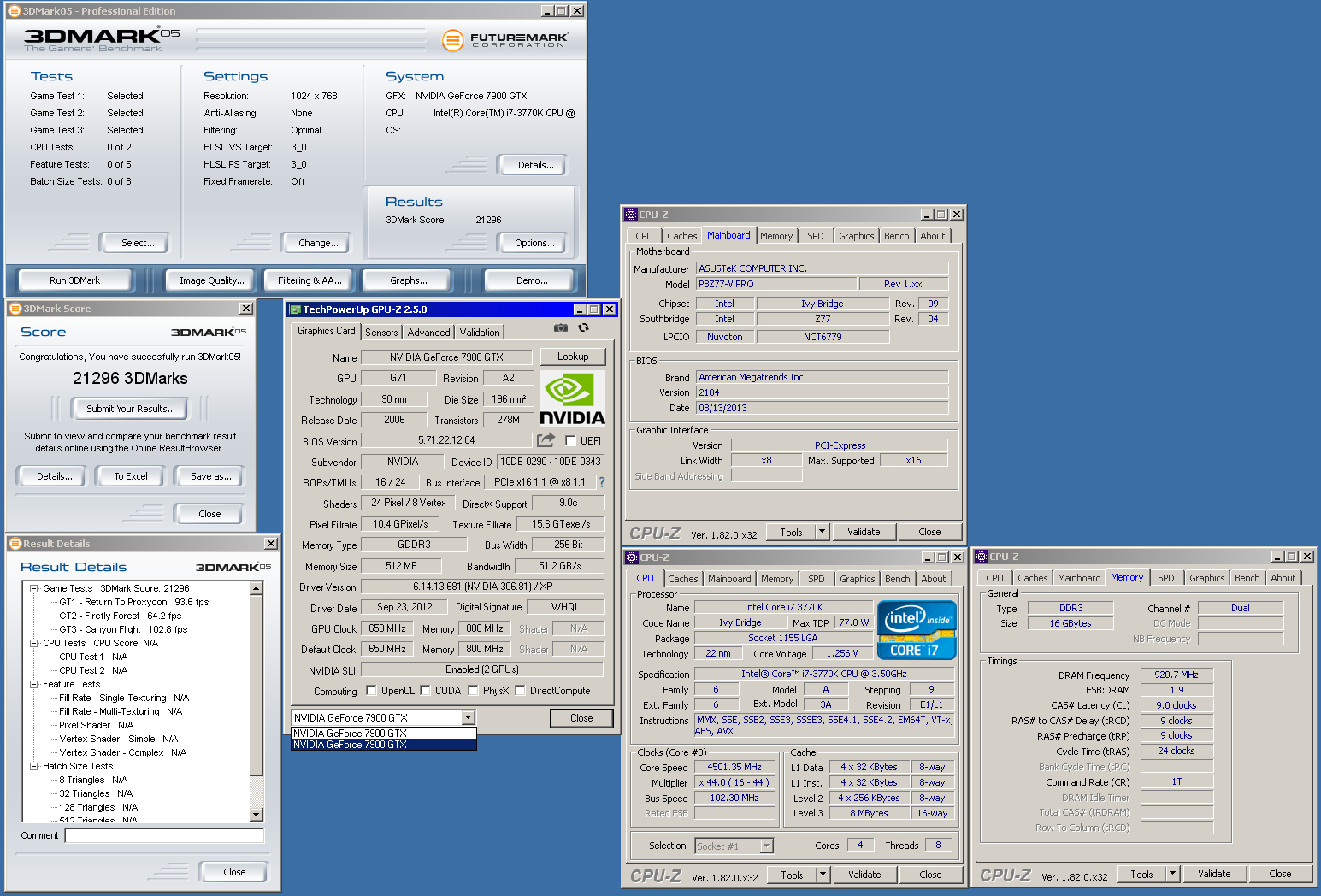The height and width of the screenshot is (896, 1321).
Task: Click the Intel Core i7 logo badge
Action: coord(916,630)
